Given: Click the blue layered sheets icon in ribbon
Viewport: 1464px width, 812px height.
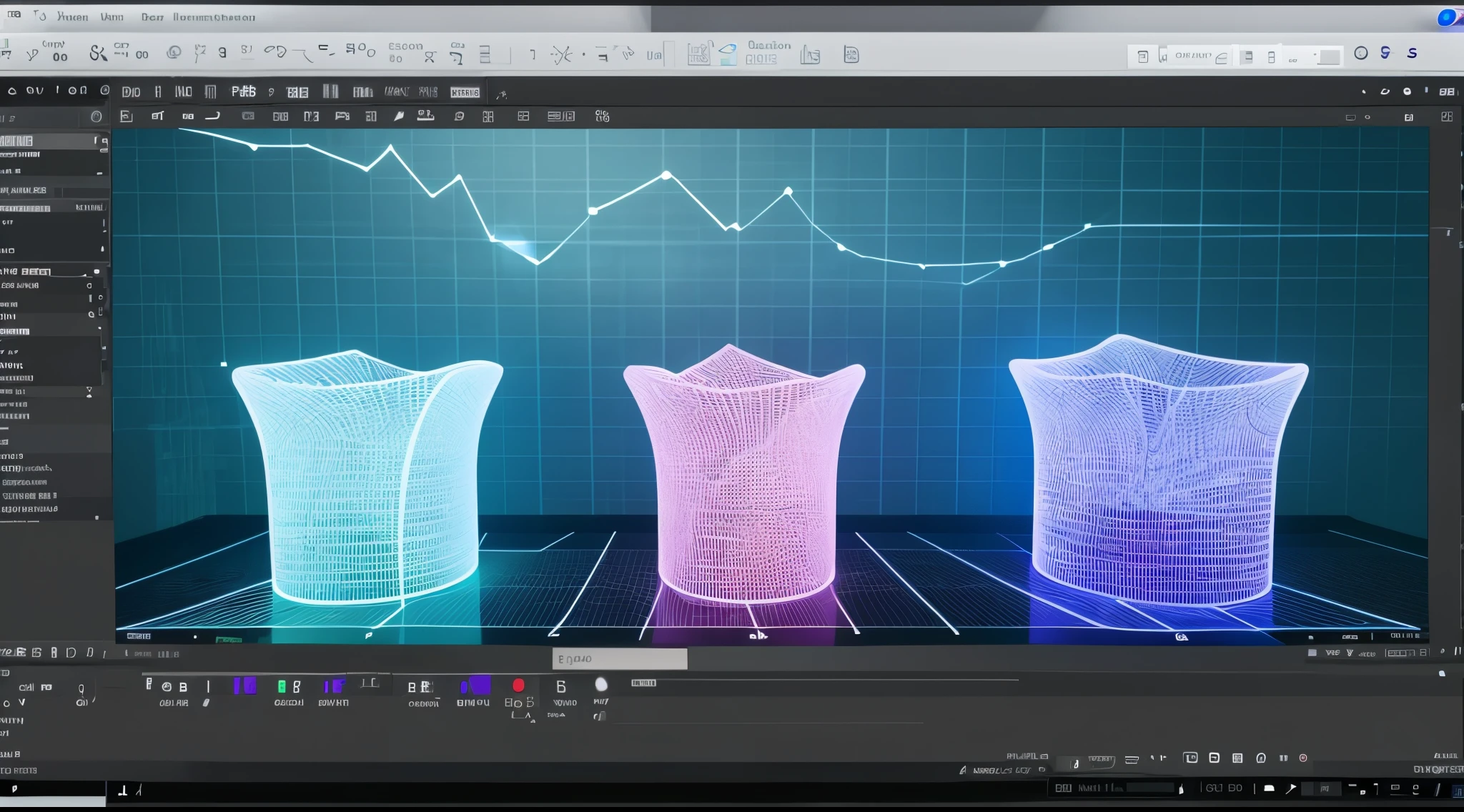Looking at the screenshot, I should (x=728, y=54).
